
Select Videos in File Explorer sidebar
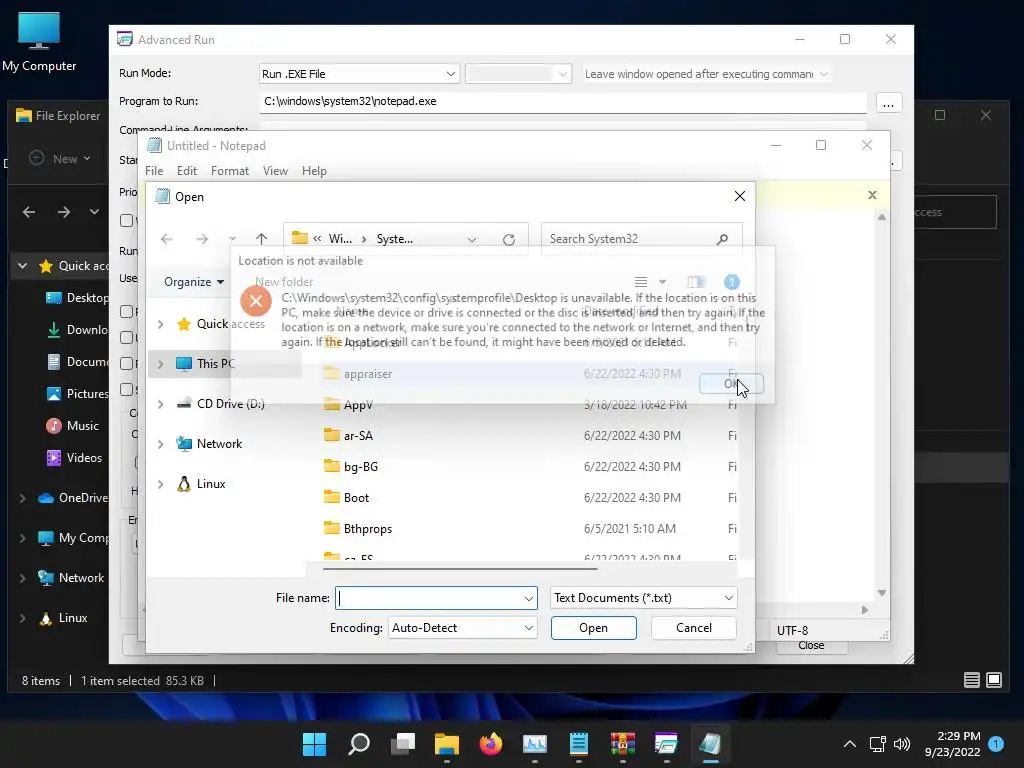click(x=74, y=458)
